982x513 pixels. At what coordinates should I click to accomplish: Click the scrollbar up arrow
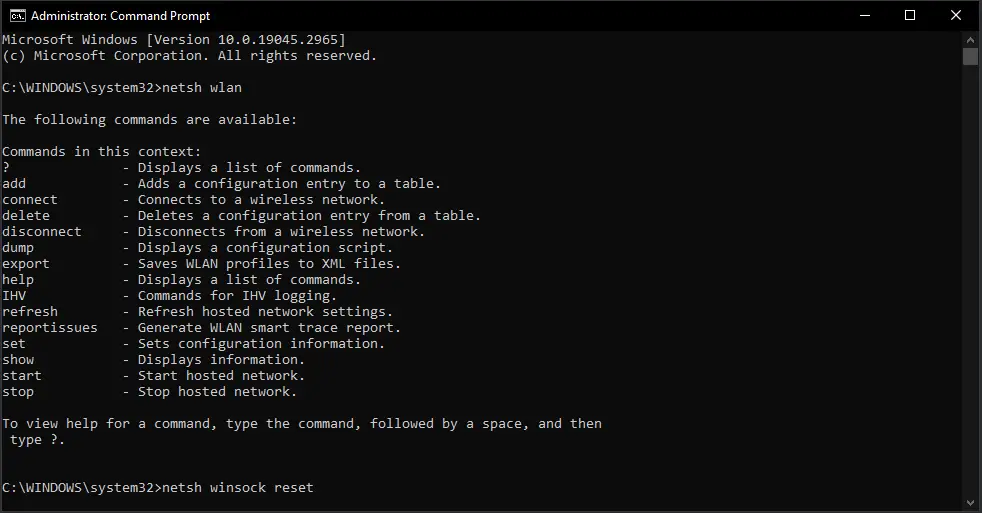[971, 39]
